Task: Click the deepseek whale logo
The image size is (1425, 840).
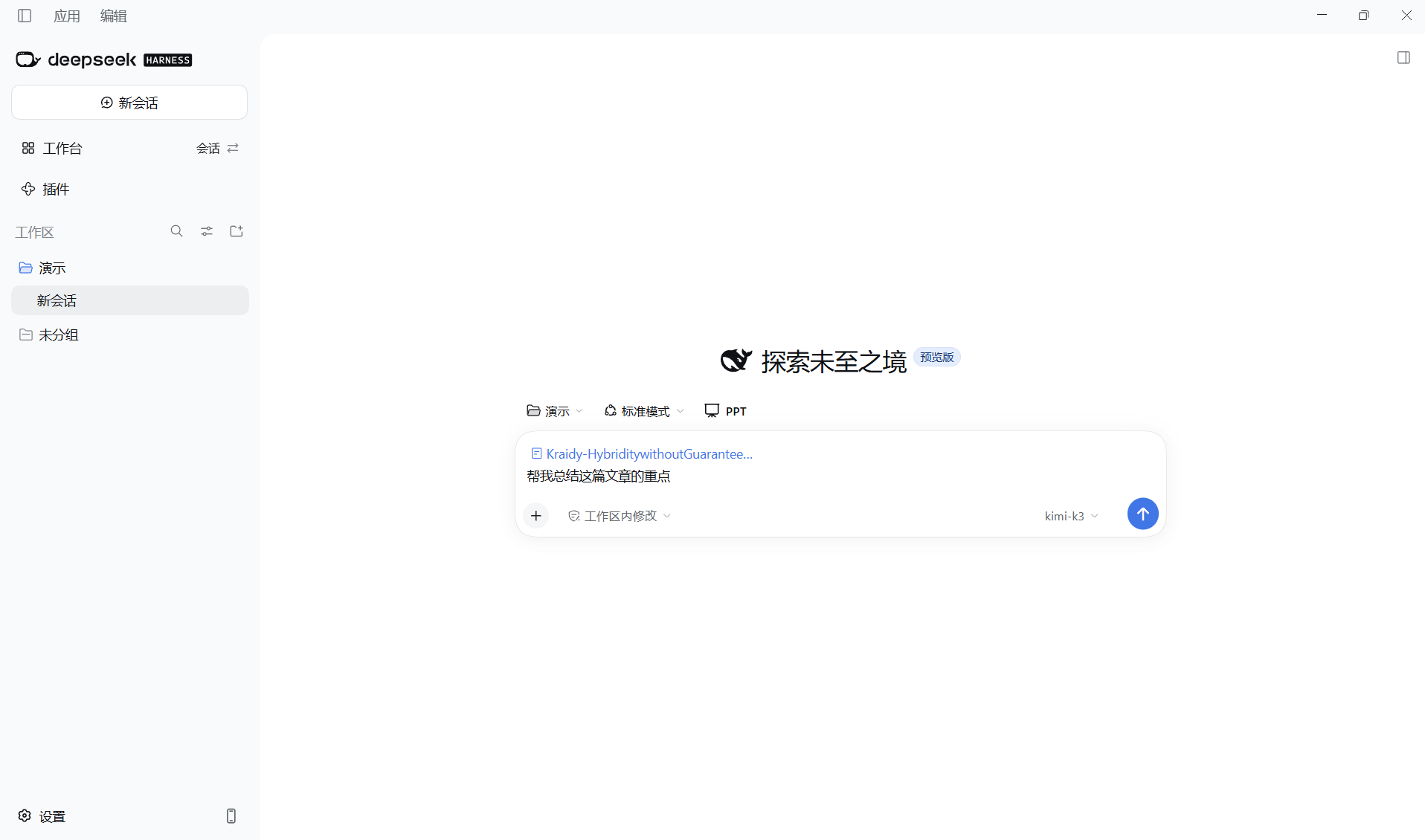Action: tap(28, 59)
